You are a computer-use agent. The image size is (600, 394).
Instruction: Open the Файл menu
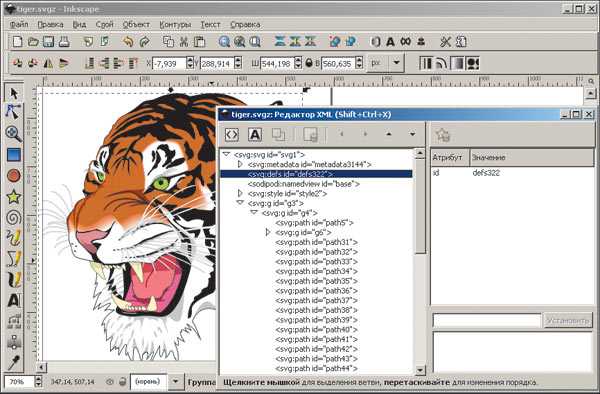tap(19, 24)
